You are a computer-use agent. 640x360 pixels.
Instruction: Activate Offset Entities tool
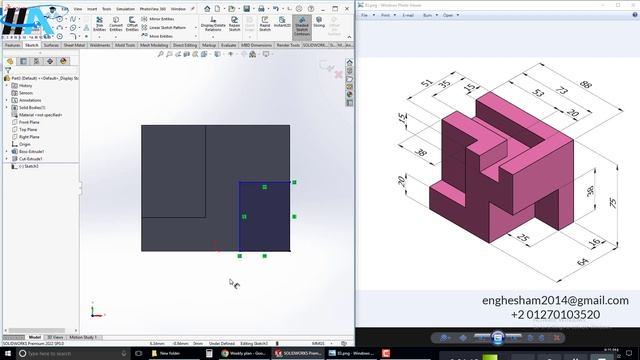pos(132,24)
